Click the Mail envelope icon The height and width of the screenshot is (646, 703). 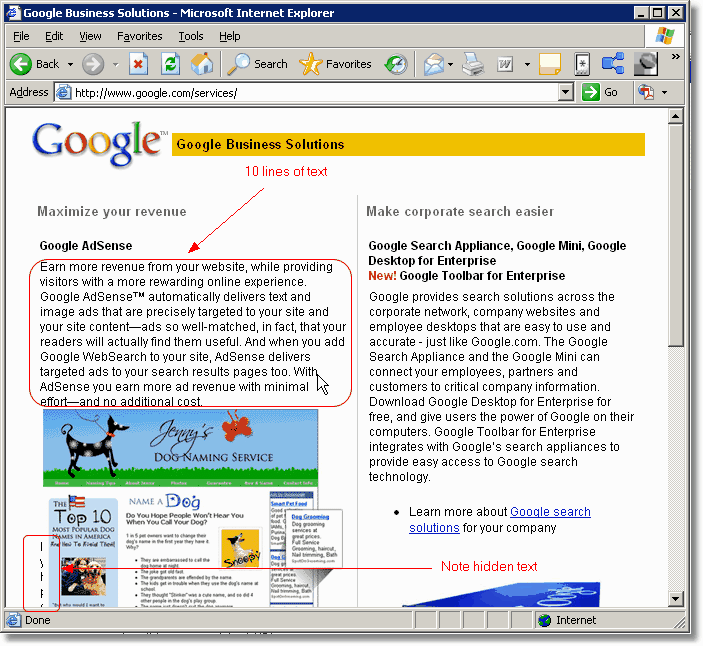coord(434,64)
